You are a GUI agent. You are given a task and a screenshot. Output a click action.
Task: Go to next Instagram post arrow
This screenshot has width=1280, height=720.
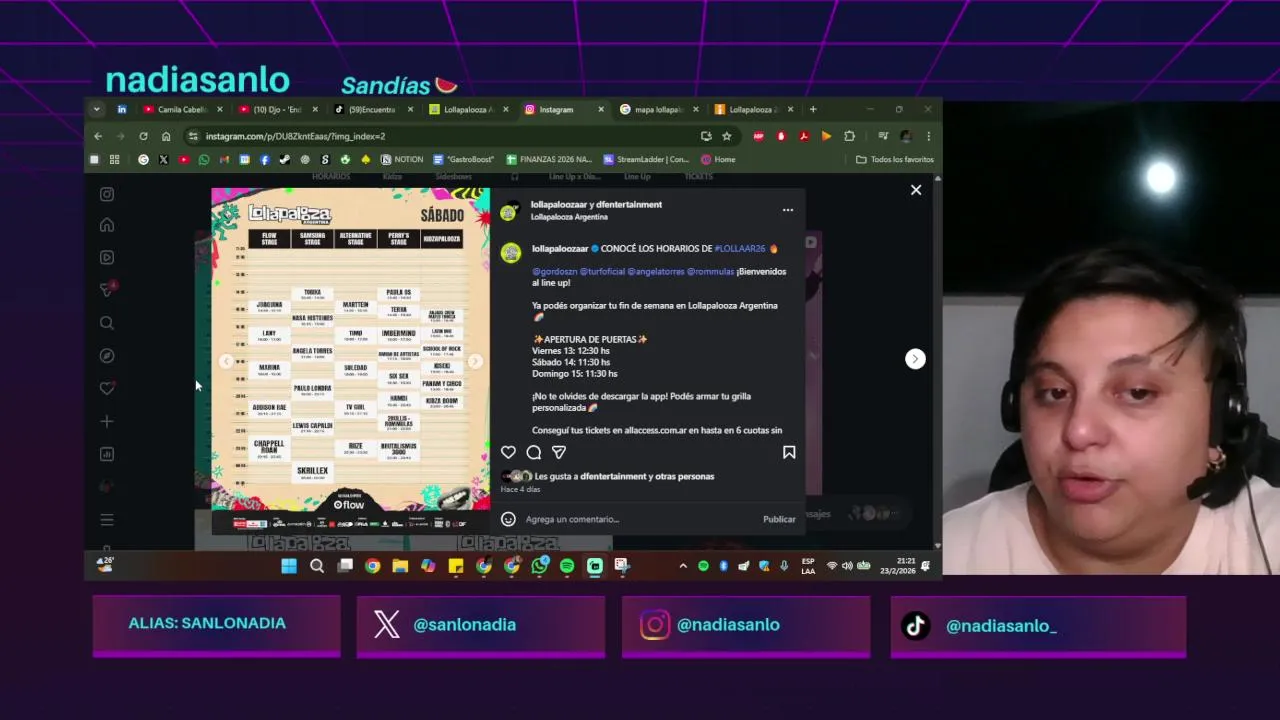coord(915,359)
